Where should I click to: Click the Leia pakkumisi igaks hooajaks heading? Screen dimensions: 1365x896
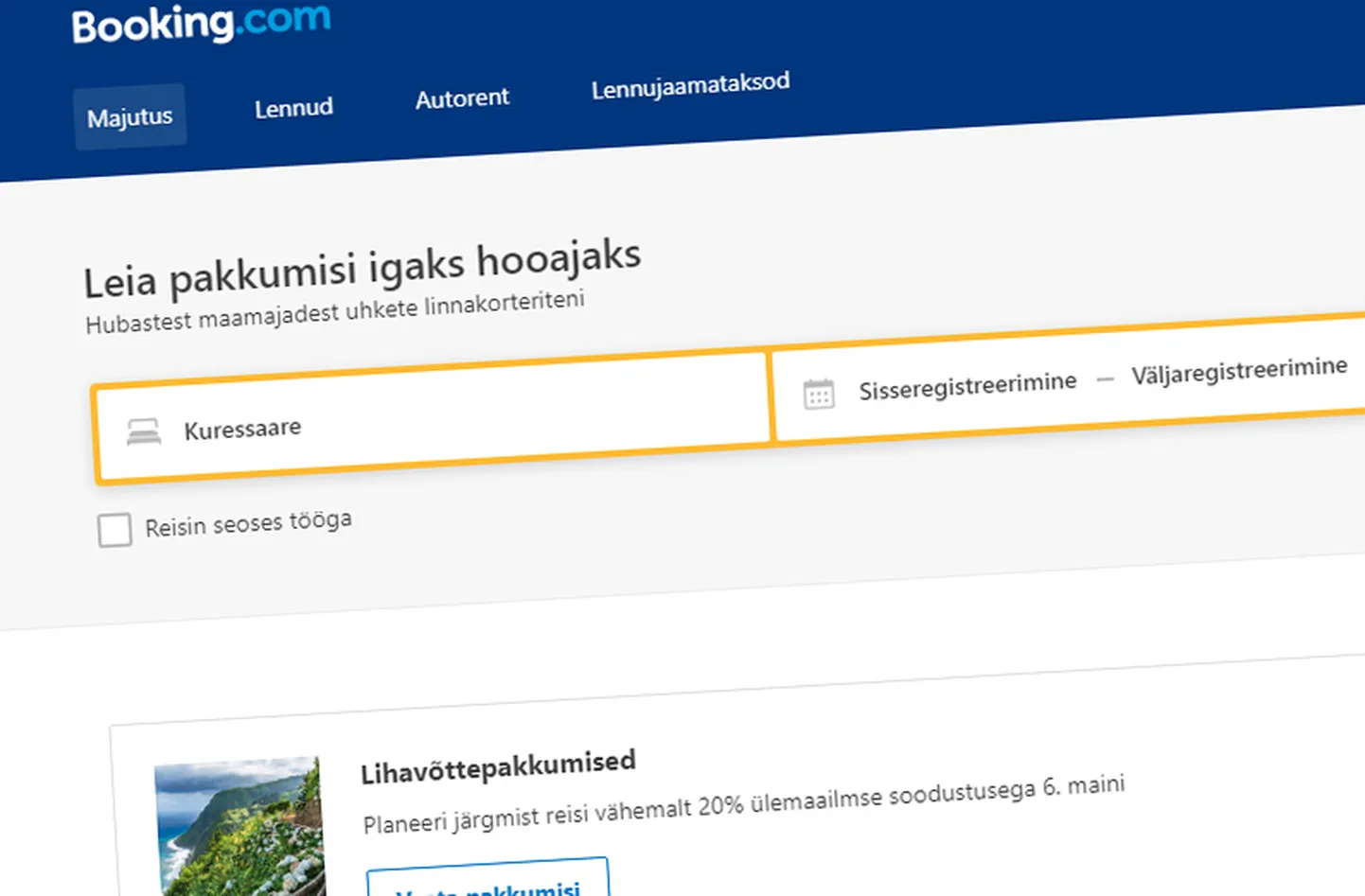(363, 269)
